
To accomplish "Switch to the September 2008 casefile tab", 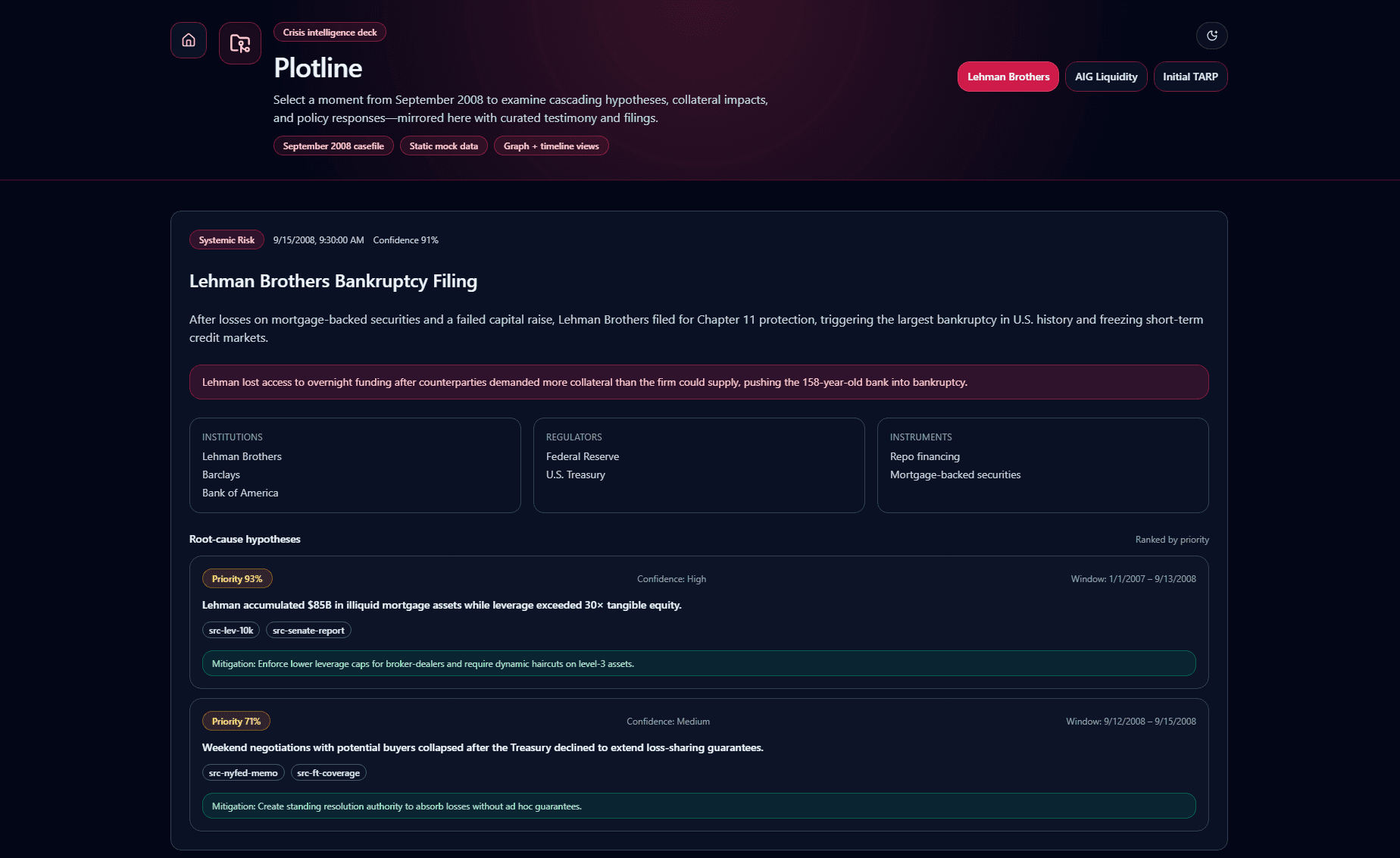I will tap(333, 146).
